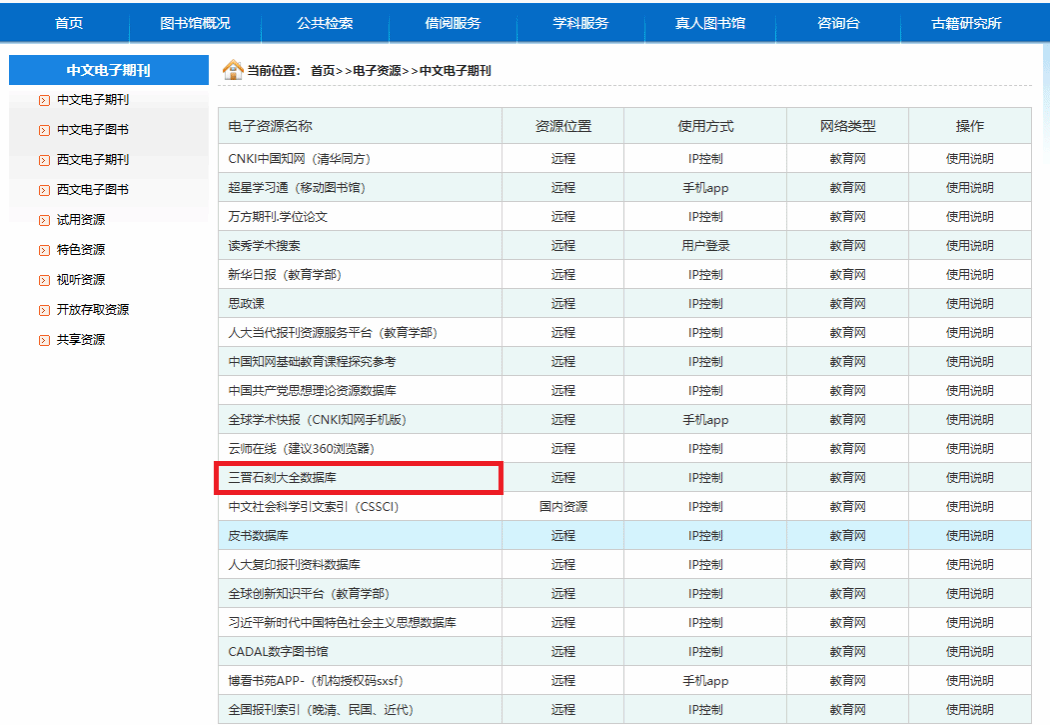The image size is (1050, 725).
Task: Click the arrow icon beside 共享资源
Action: click(43, 340)
